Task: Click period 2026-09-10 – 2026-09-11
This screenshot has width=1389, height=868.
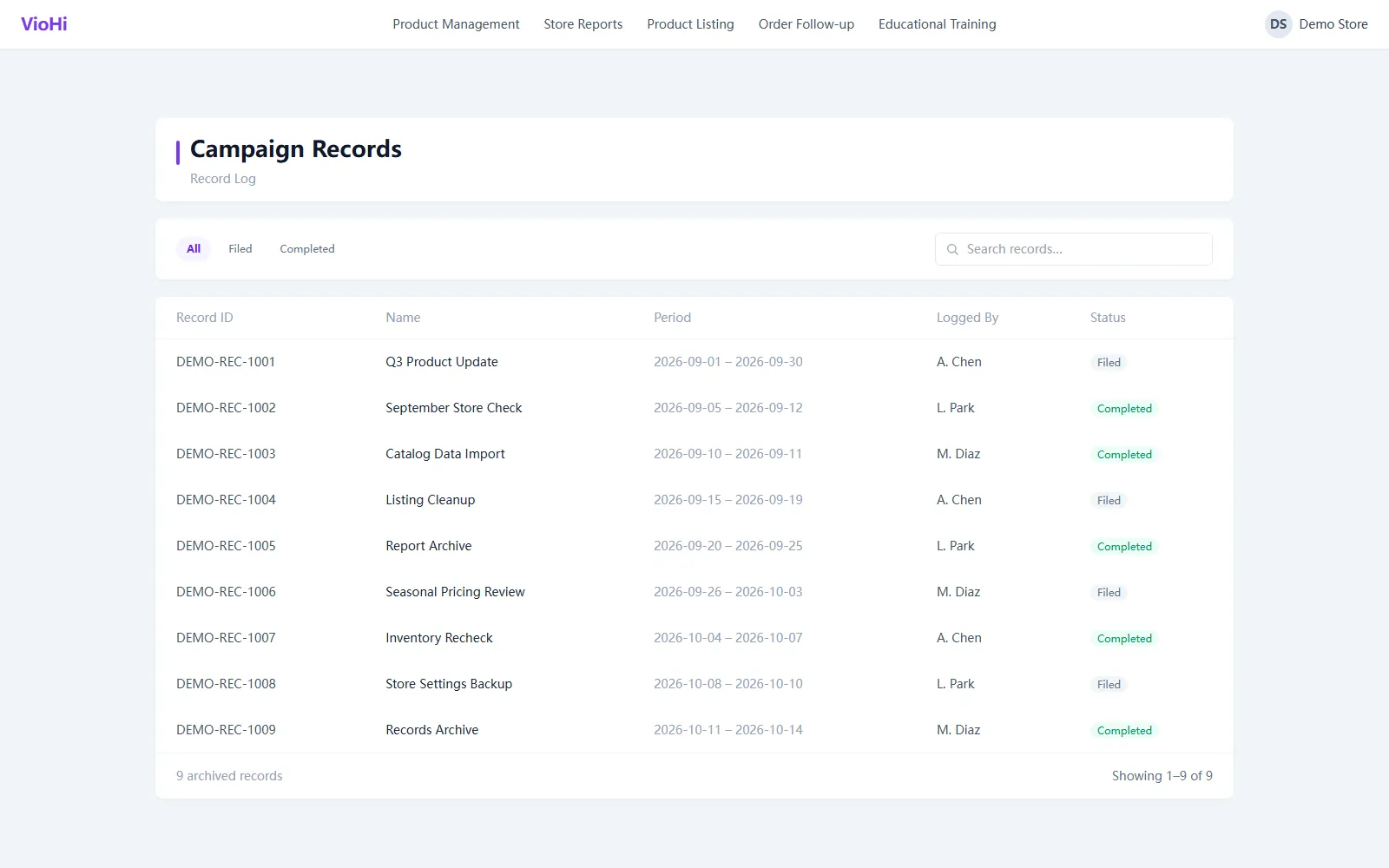Action: (x=728, y=454)
